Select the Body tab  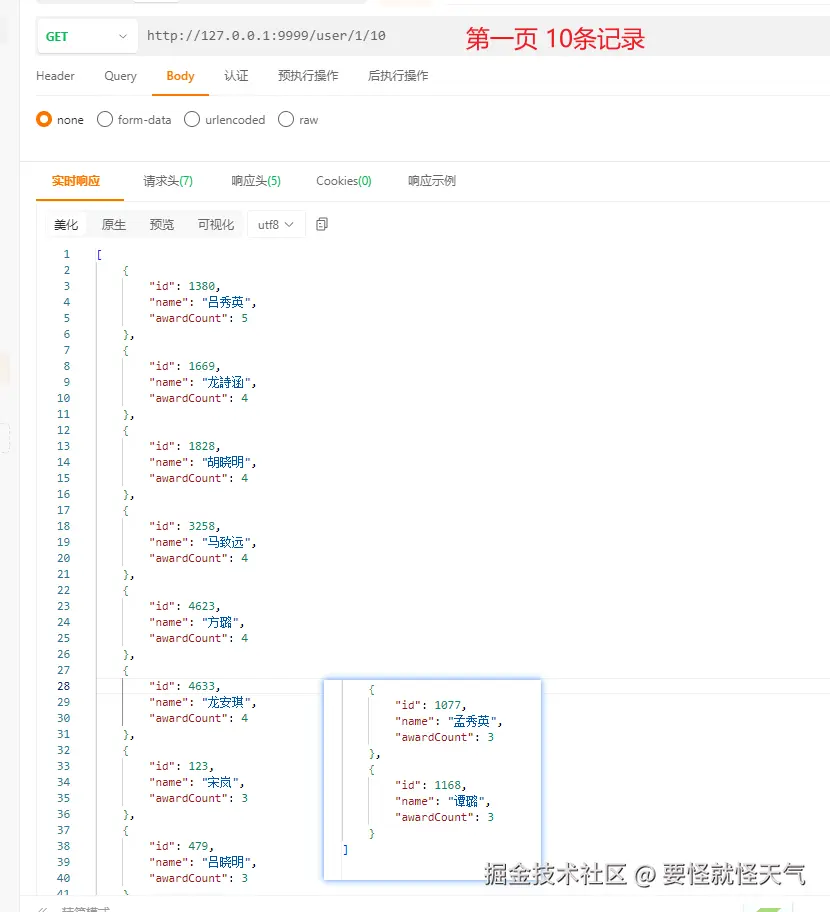(180, 76)
